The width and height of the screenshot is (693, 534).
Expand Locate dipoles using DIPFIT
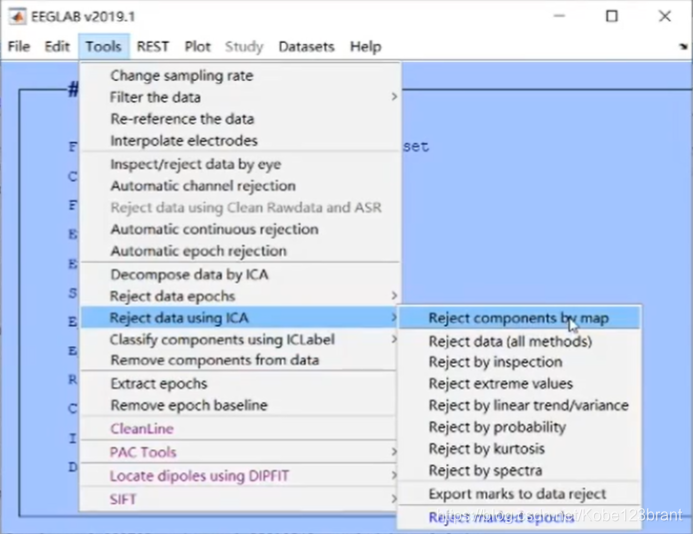tap(241, 476)
